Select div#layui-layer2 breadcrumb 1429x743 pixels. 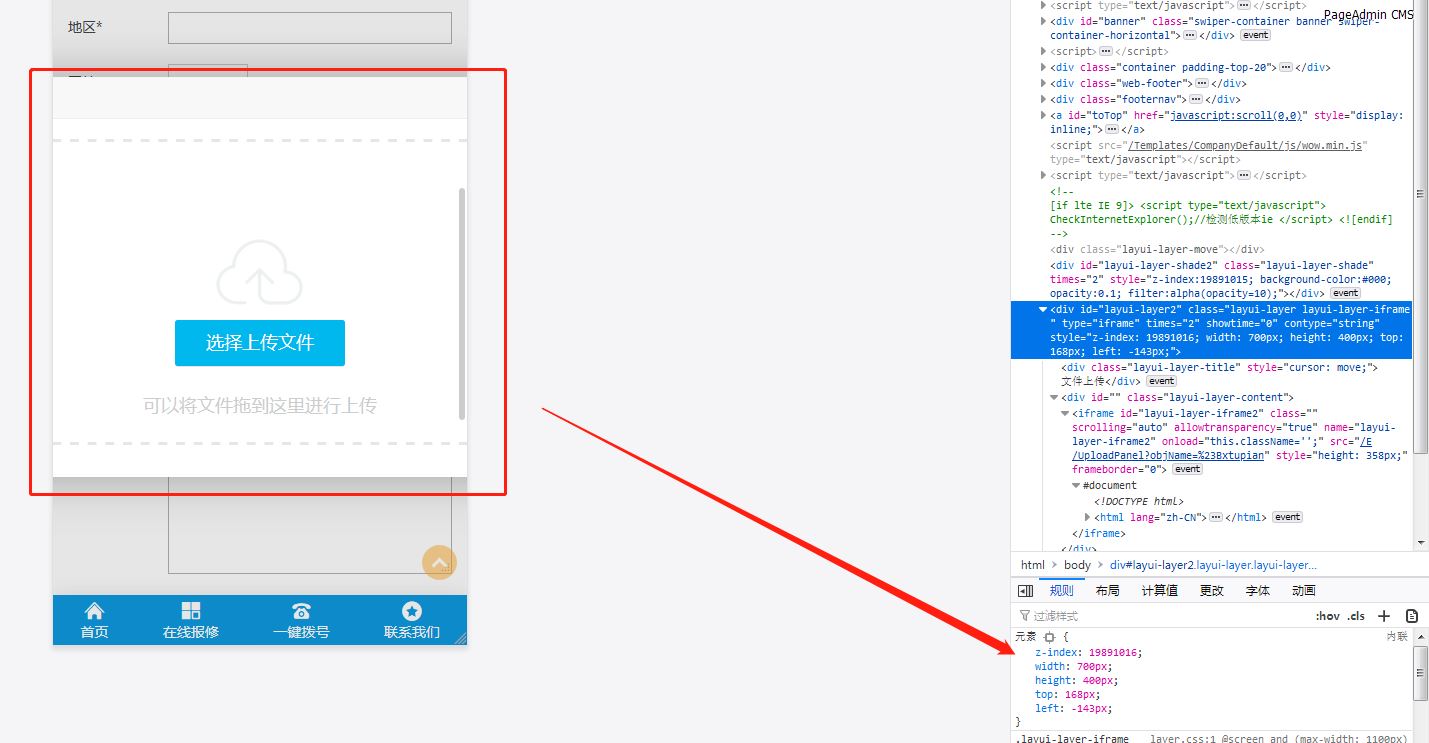1213,565
